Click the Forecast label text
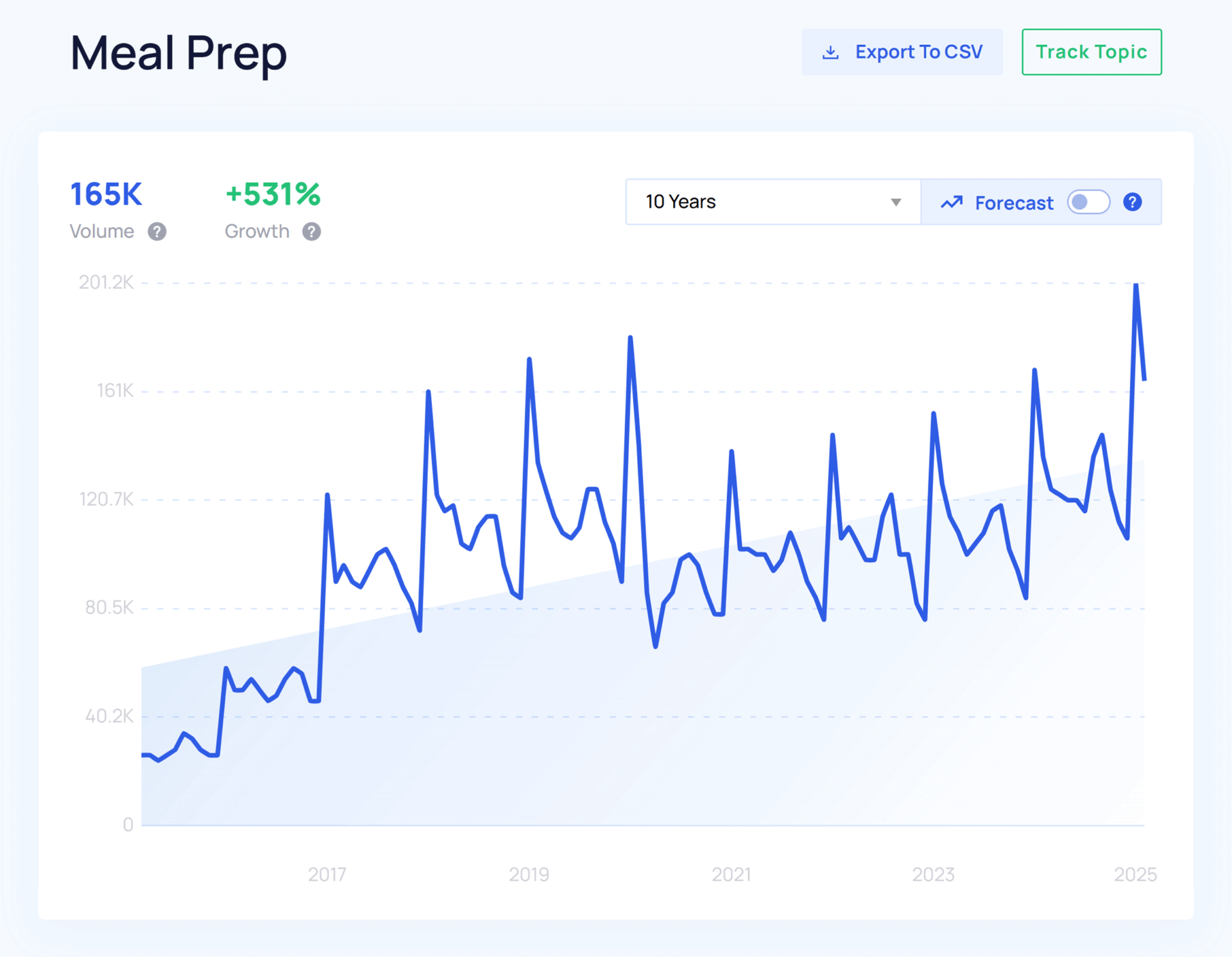The height and width of the screenshot is (957, 1232). [1014, 203]
